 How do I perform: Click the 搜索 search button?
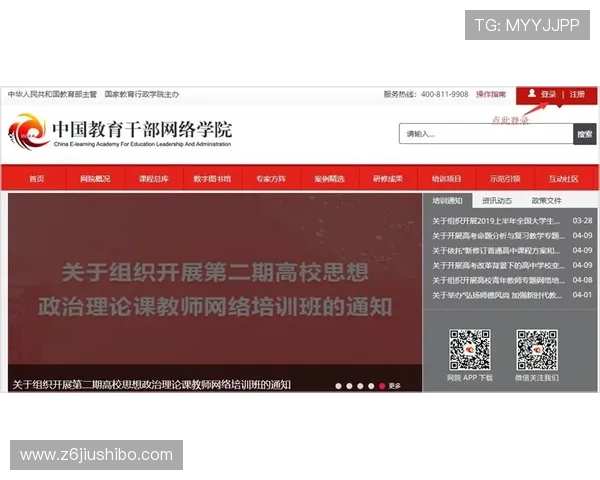tap(585, 134)
